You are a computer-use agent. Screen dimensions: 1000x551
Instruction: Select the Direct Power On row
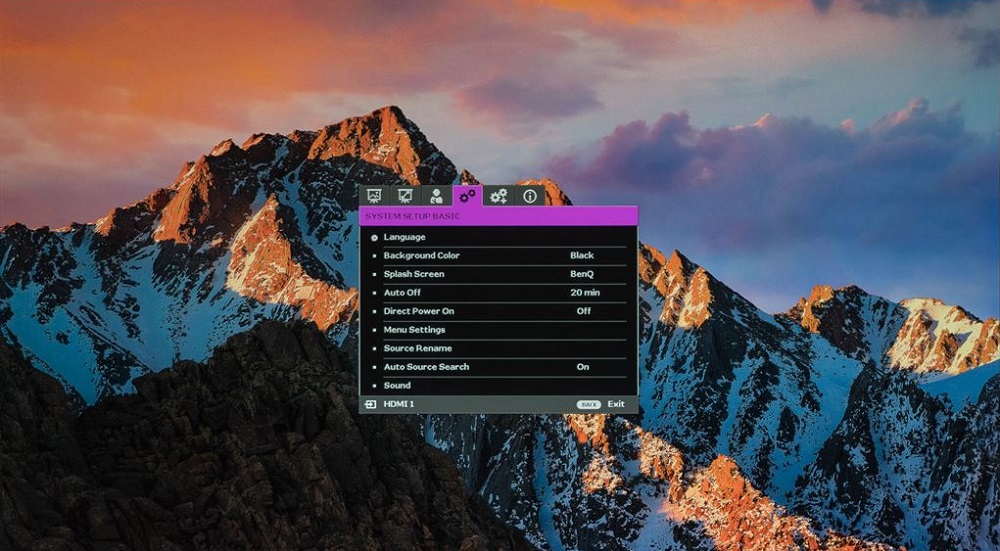499,311
